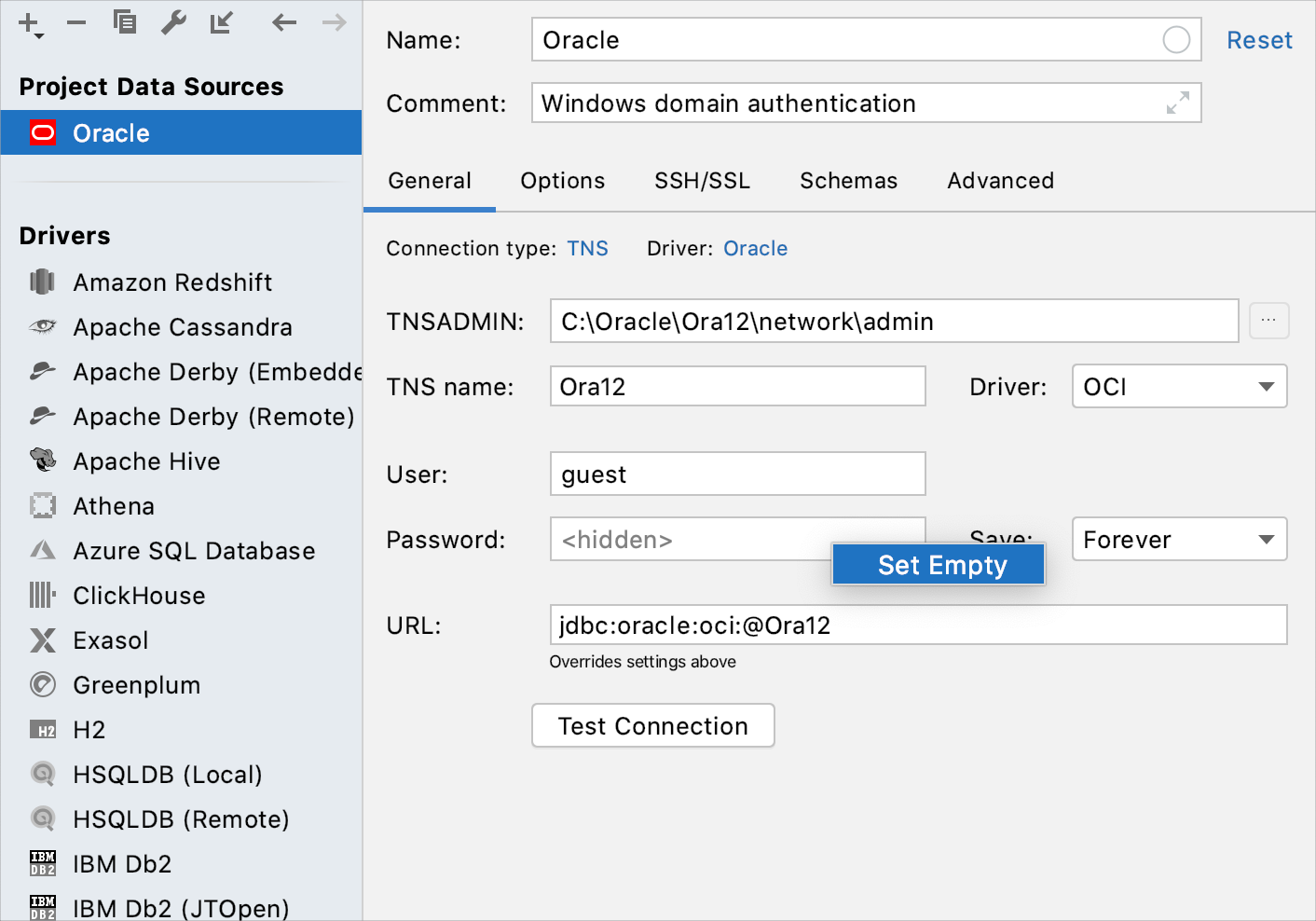The width and height of the screenshot is (1316, 921).
Task: Select the Azure SQL Database driver label
Action: point(194,550)
